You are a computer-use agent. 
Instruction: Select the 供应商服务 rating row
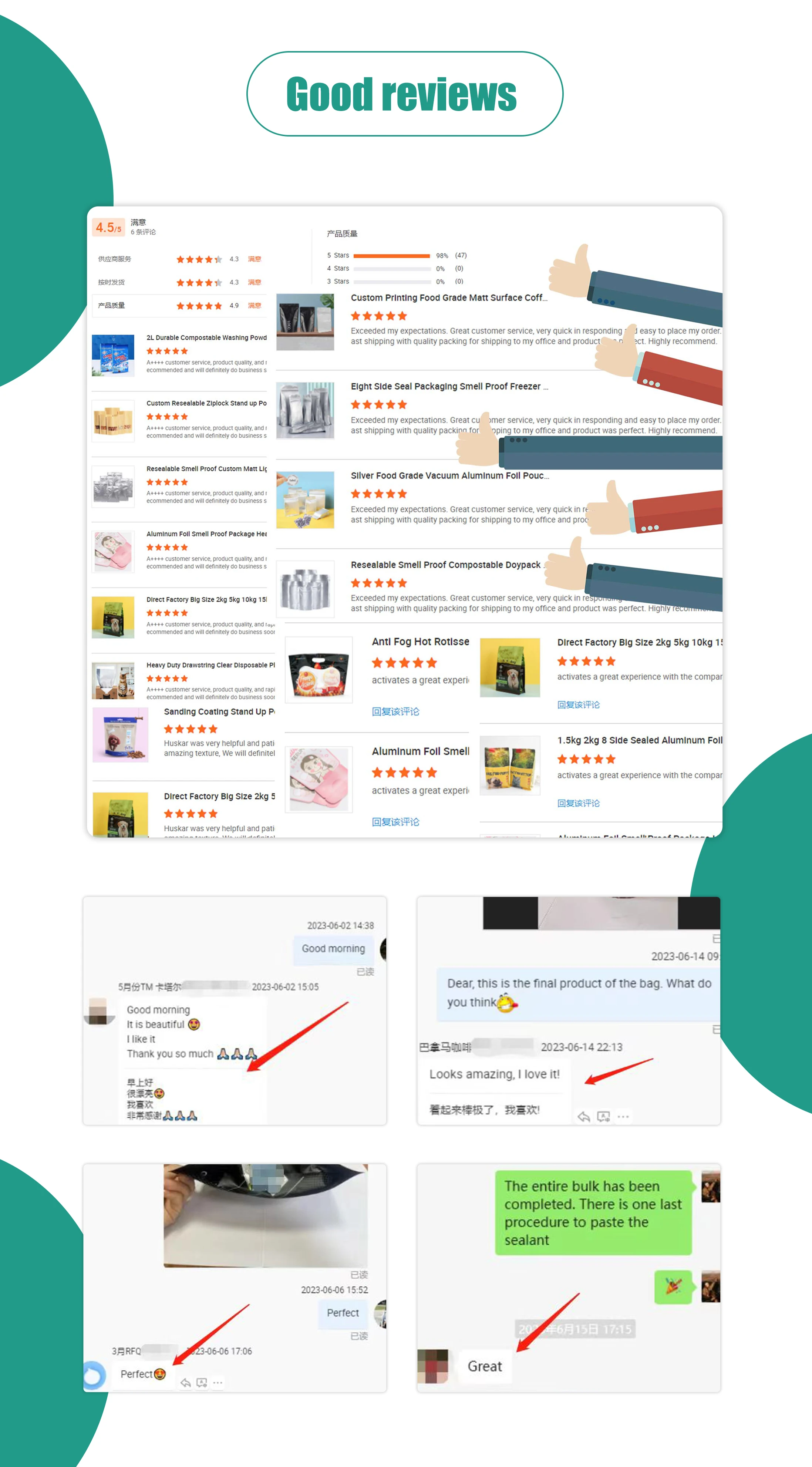(179, 259)
